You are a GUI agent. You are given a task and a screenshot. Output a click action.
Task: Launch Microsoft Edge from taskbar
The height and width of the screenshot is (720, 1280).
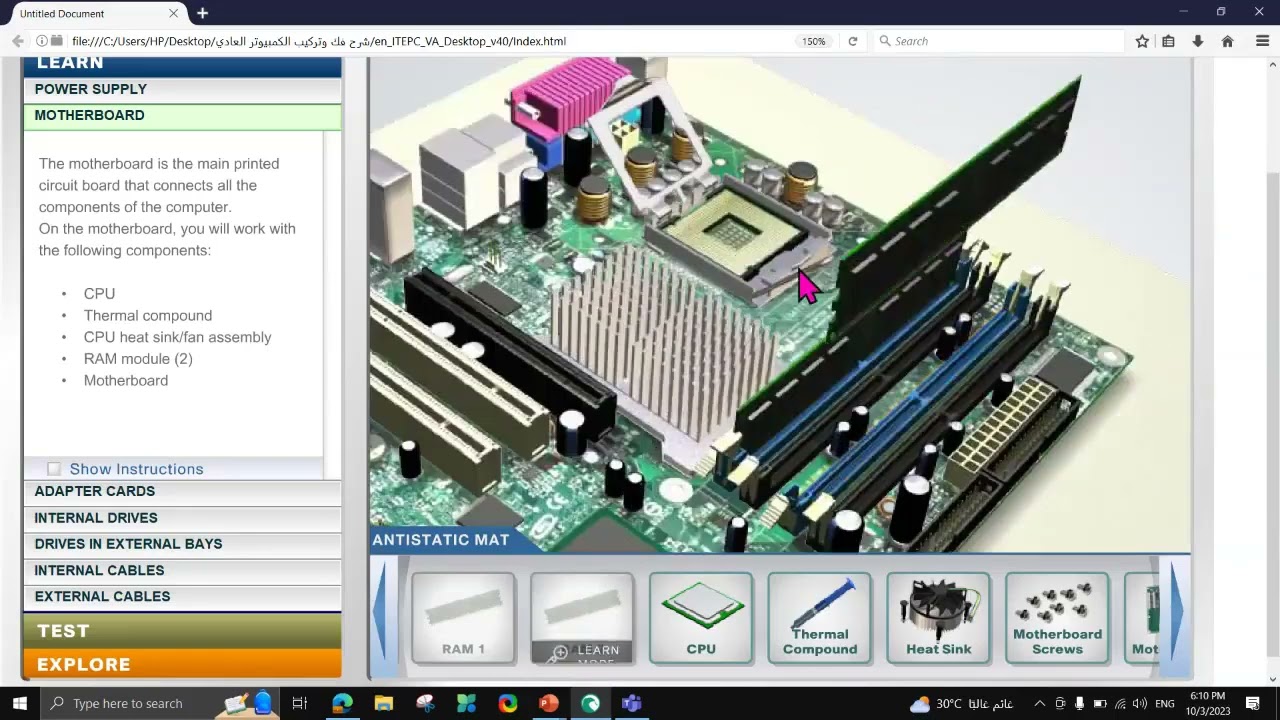click(x=342, y=703)
